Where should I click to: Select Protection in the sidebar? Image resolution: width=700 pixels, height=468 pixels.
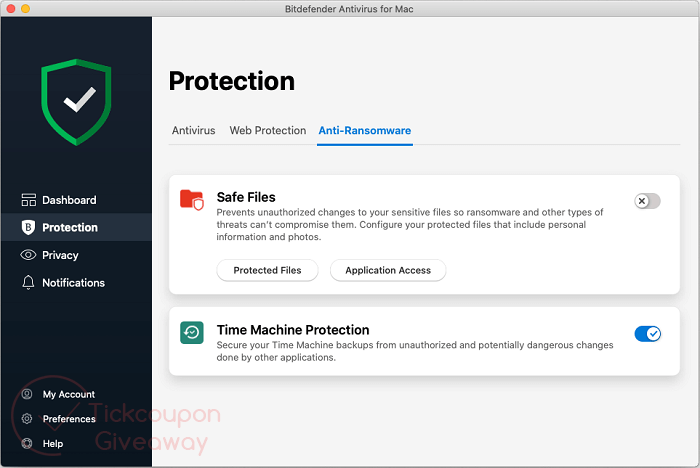76,227
